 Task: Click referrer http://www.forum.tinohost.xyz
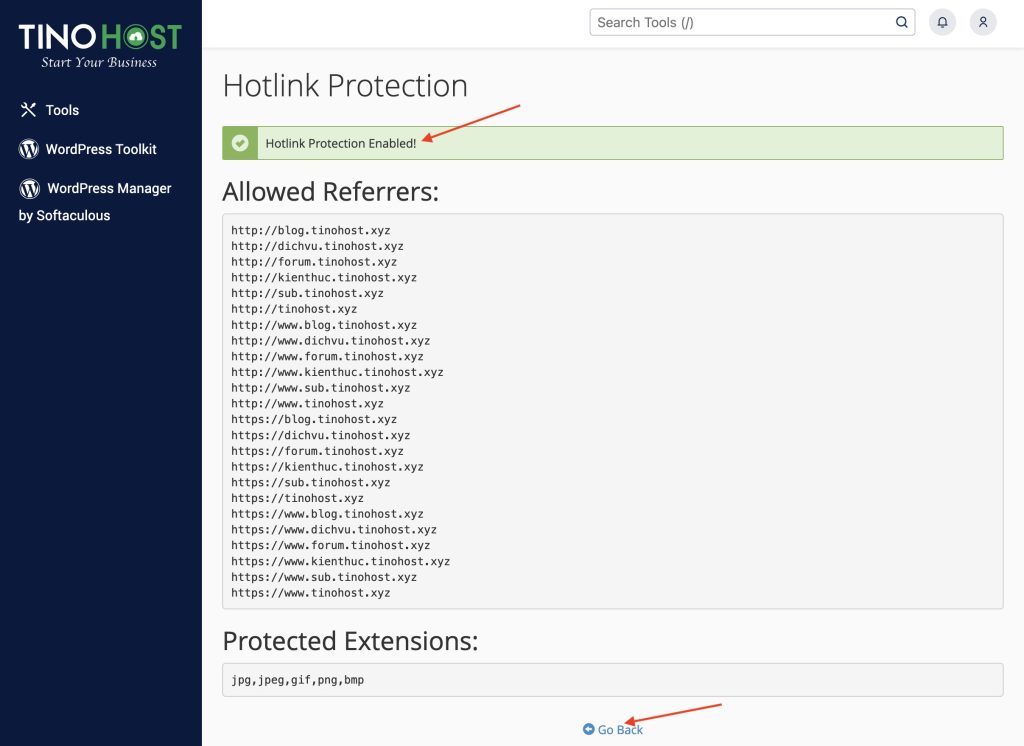tap(327, 357)
